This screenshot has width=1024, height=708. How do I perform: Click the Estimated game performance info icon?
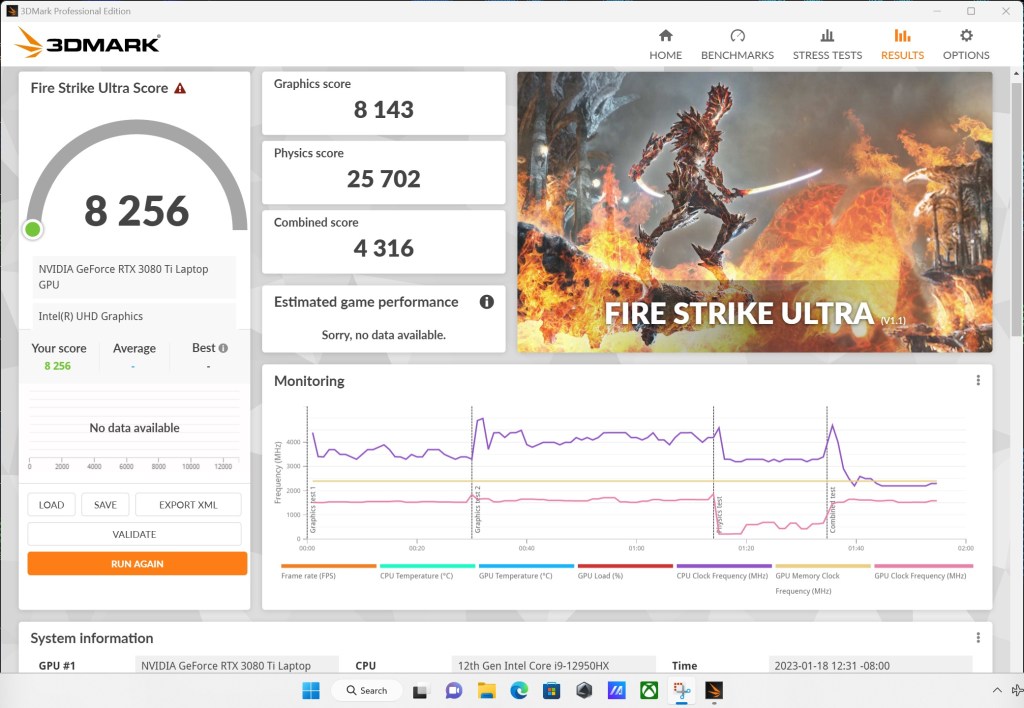click(x=487, y=302)
